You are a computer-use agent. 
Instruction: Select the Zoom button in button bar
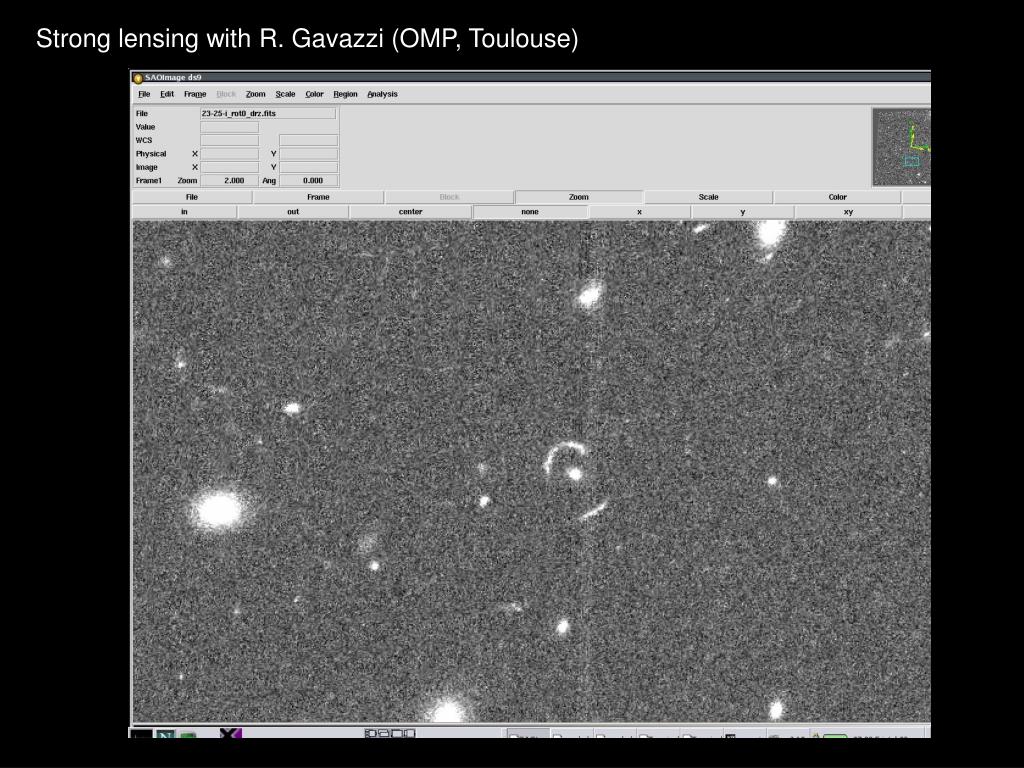click(579, 197)
